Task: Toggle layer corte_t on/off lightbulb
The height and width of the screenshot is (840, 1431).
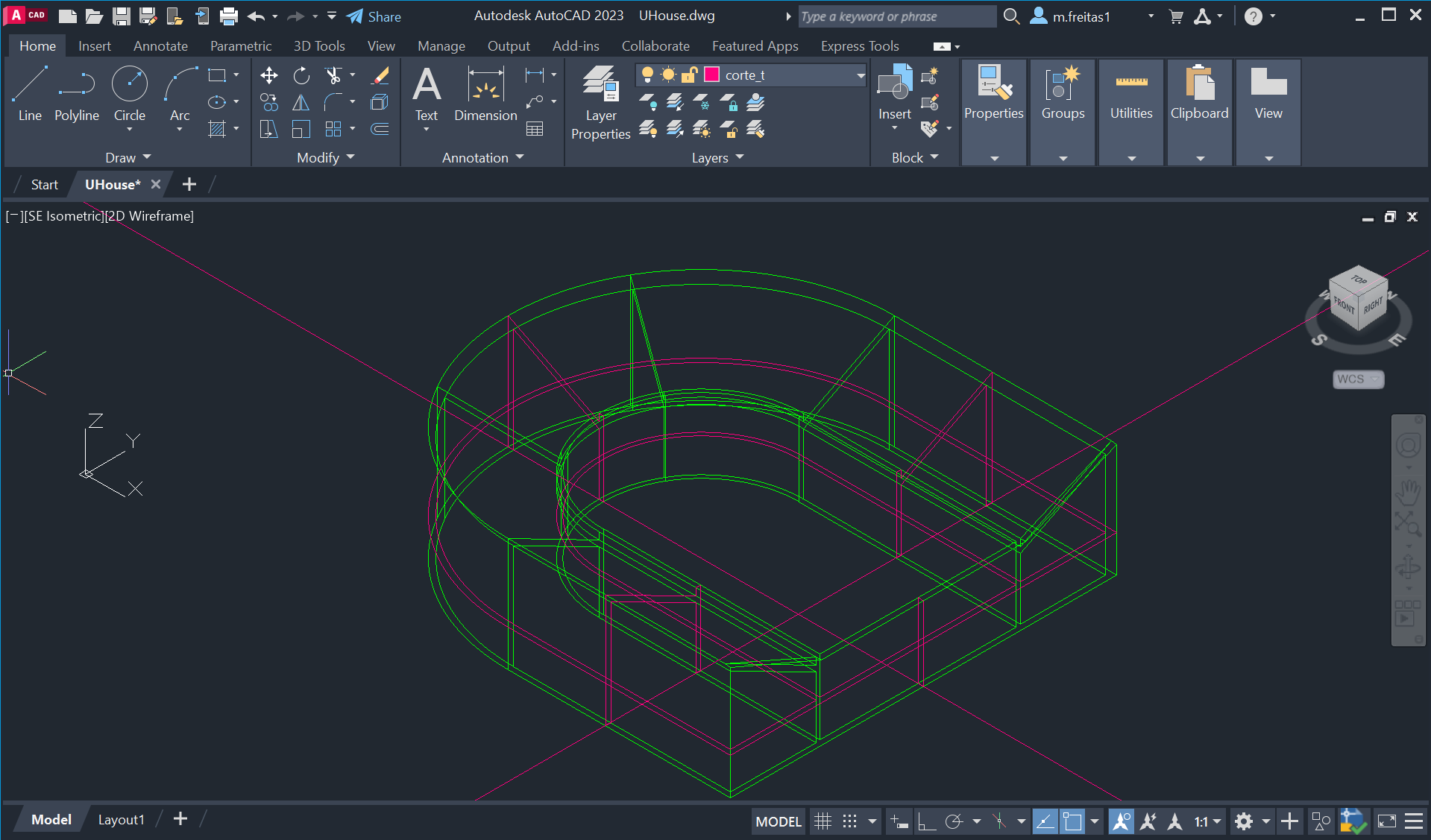Action: click(x=647, y=75)
